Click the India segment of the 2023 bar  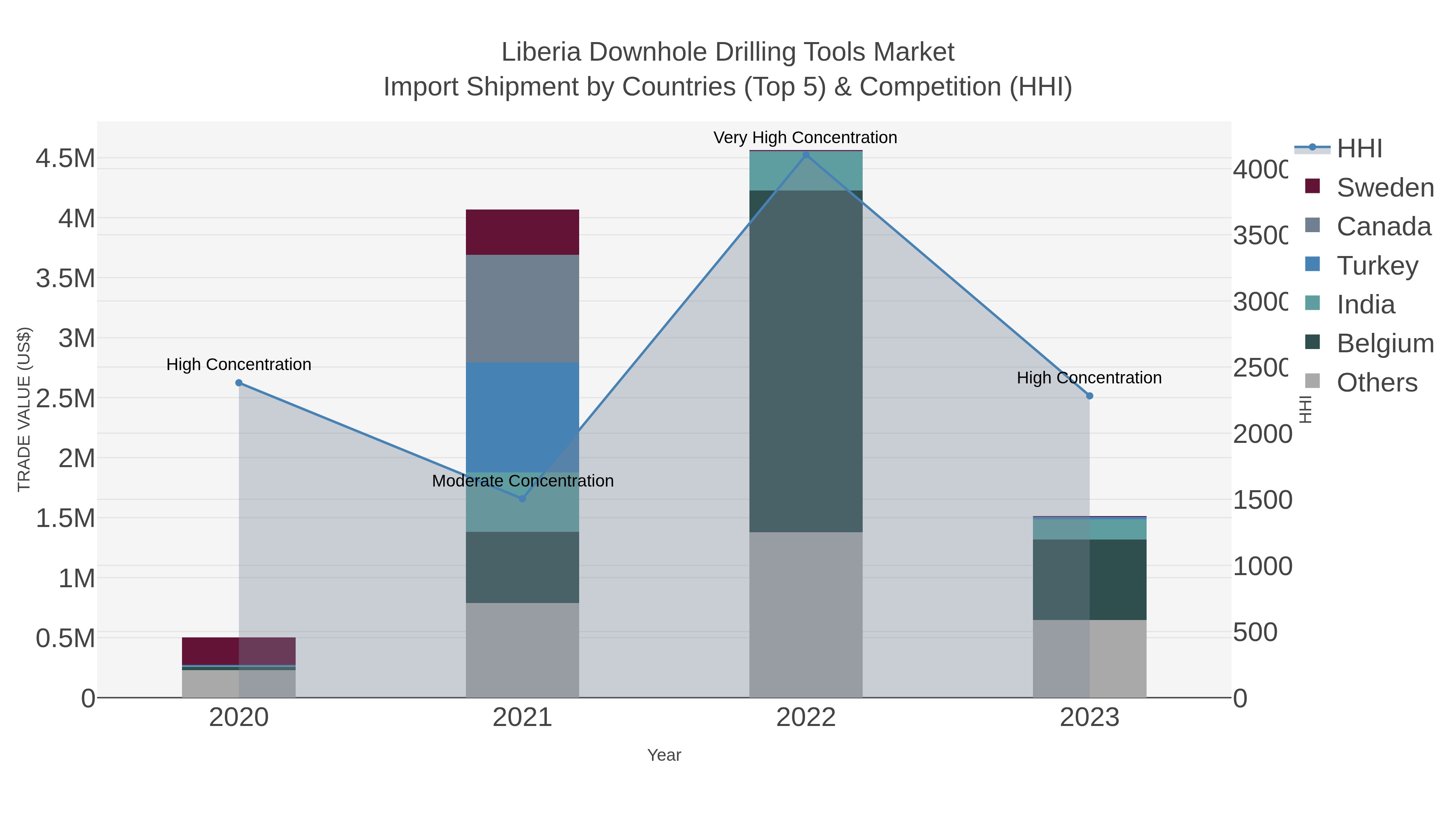click(x=1090, y=529)
